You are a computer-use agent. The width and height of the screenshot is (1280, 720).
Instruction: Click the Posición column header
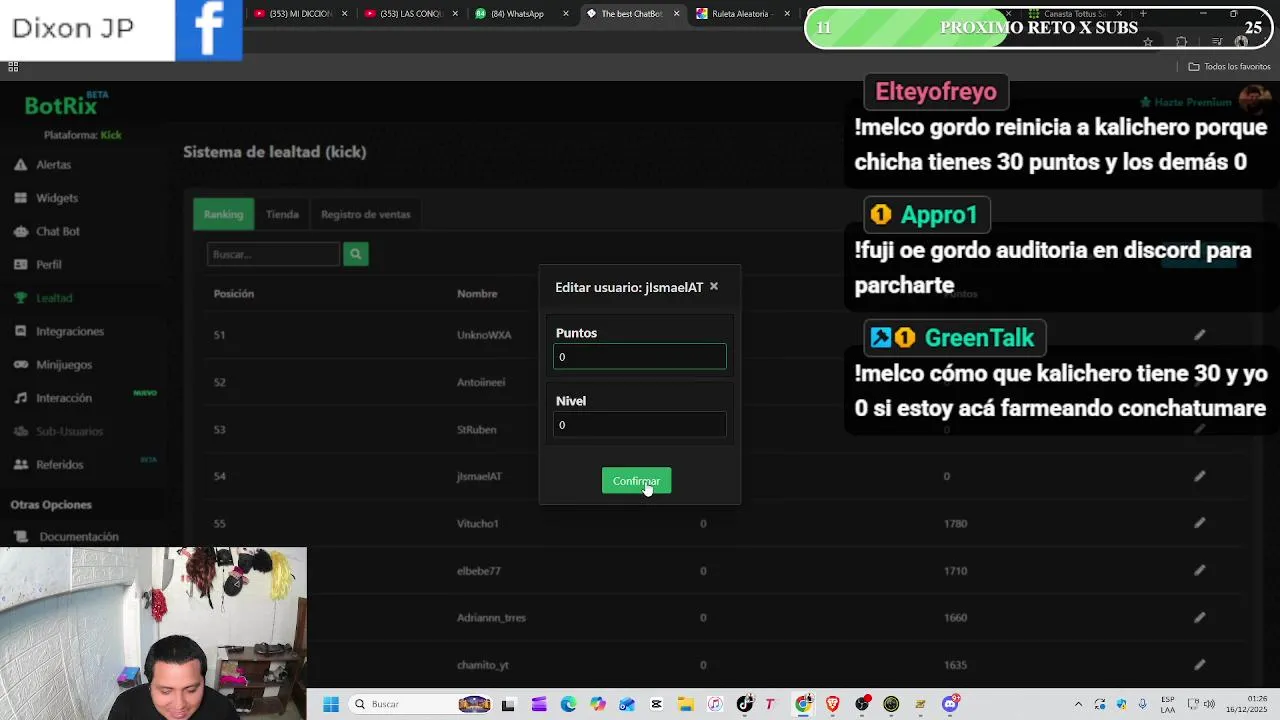click(234, 294)
